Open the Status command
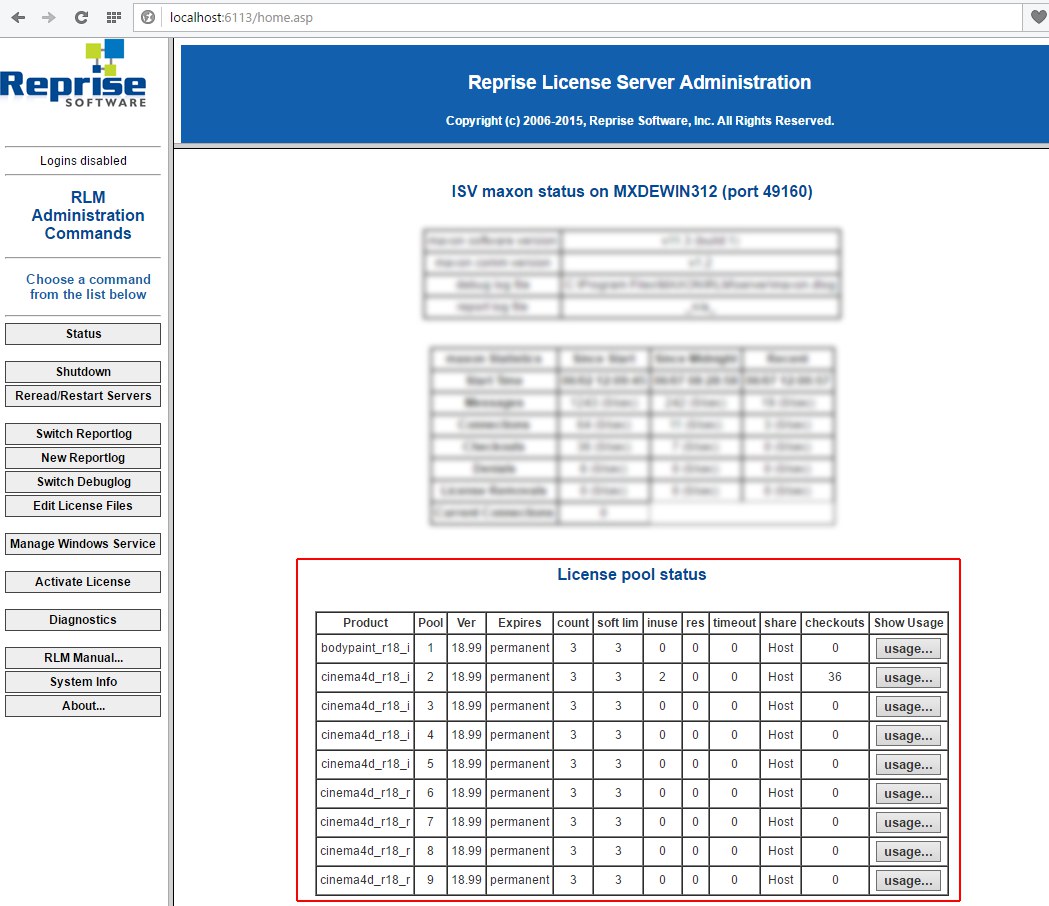1049x906 pixels. tap(83, 334)
